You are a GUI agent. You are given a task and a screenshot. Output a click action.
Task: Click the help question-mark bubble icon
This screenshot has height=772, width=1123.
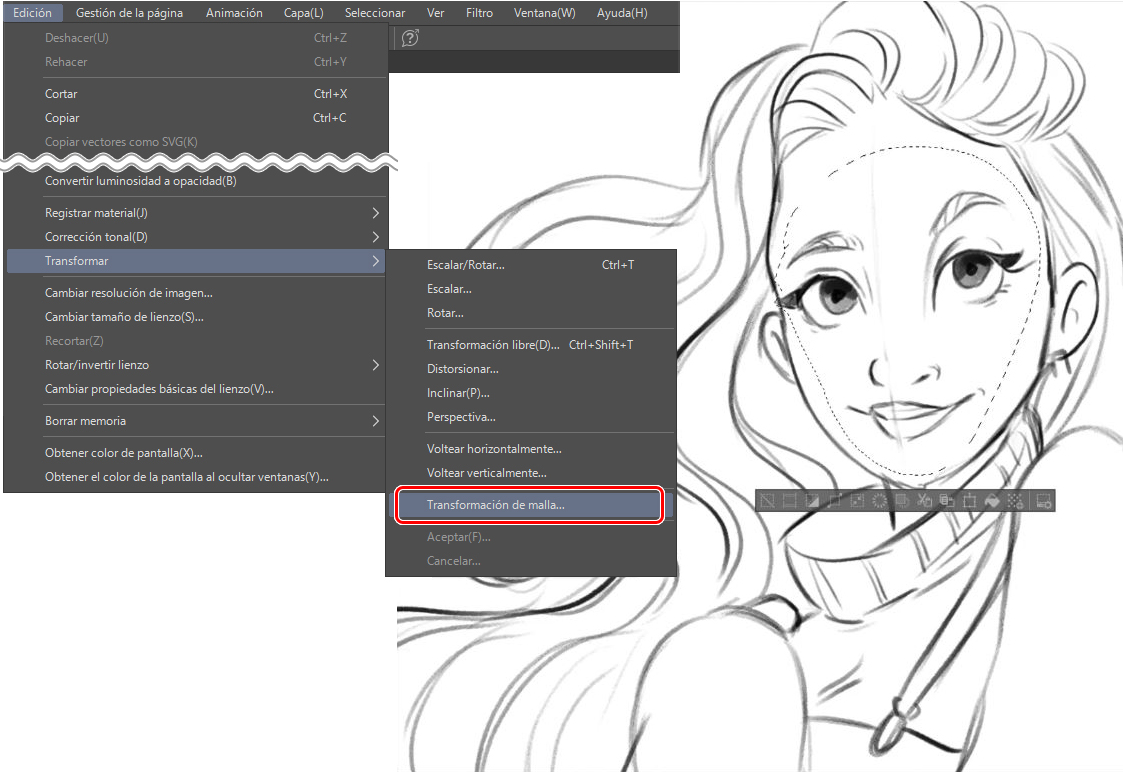(x=410, y=38)
